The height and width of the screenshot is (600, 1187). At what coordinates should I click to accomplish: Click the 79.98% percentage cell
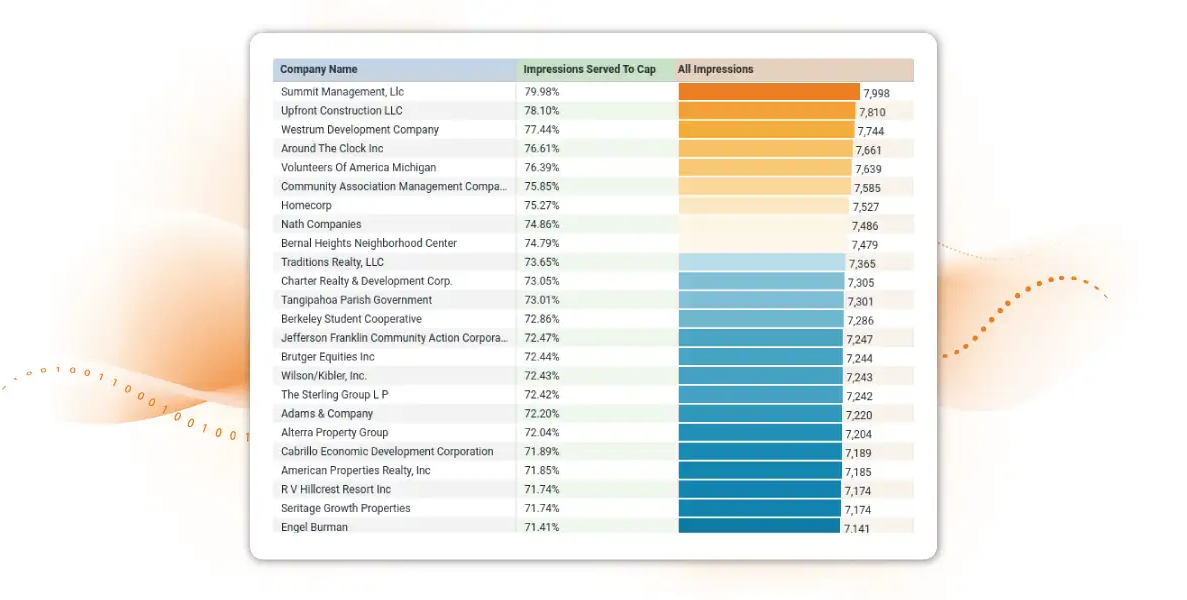click(x=542, y=92)
